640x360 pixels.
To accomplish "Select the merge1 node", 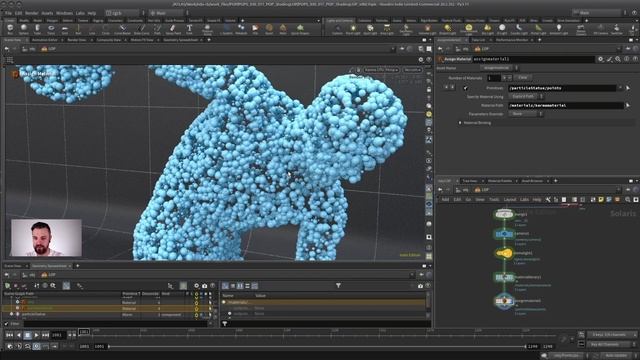I will [504, 214].
